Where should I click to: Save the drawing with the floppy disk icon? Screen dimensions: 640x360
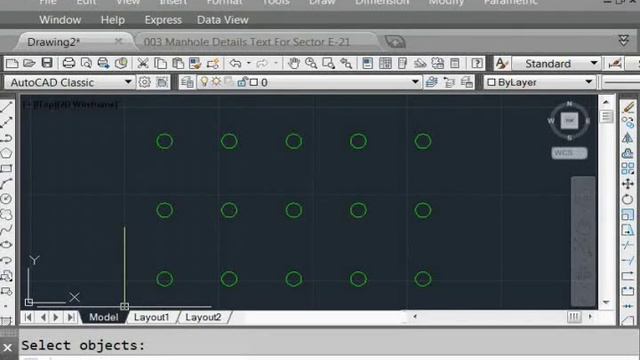point(47,63)
